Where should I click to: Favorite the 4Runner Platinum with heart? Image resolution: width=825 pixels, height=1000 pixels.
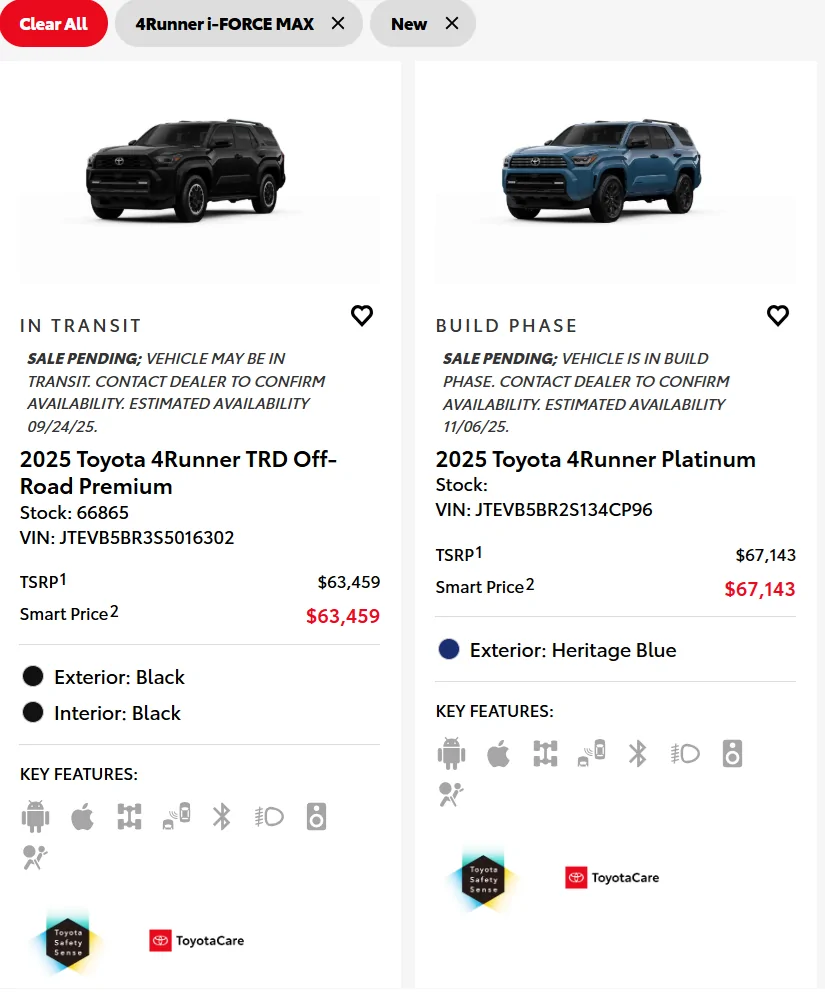[x=778, y=316]
